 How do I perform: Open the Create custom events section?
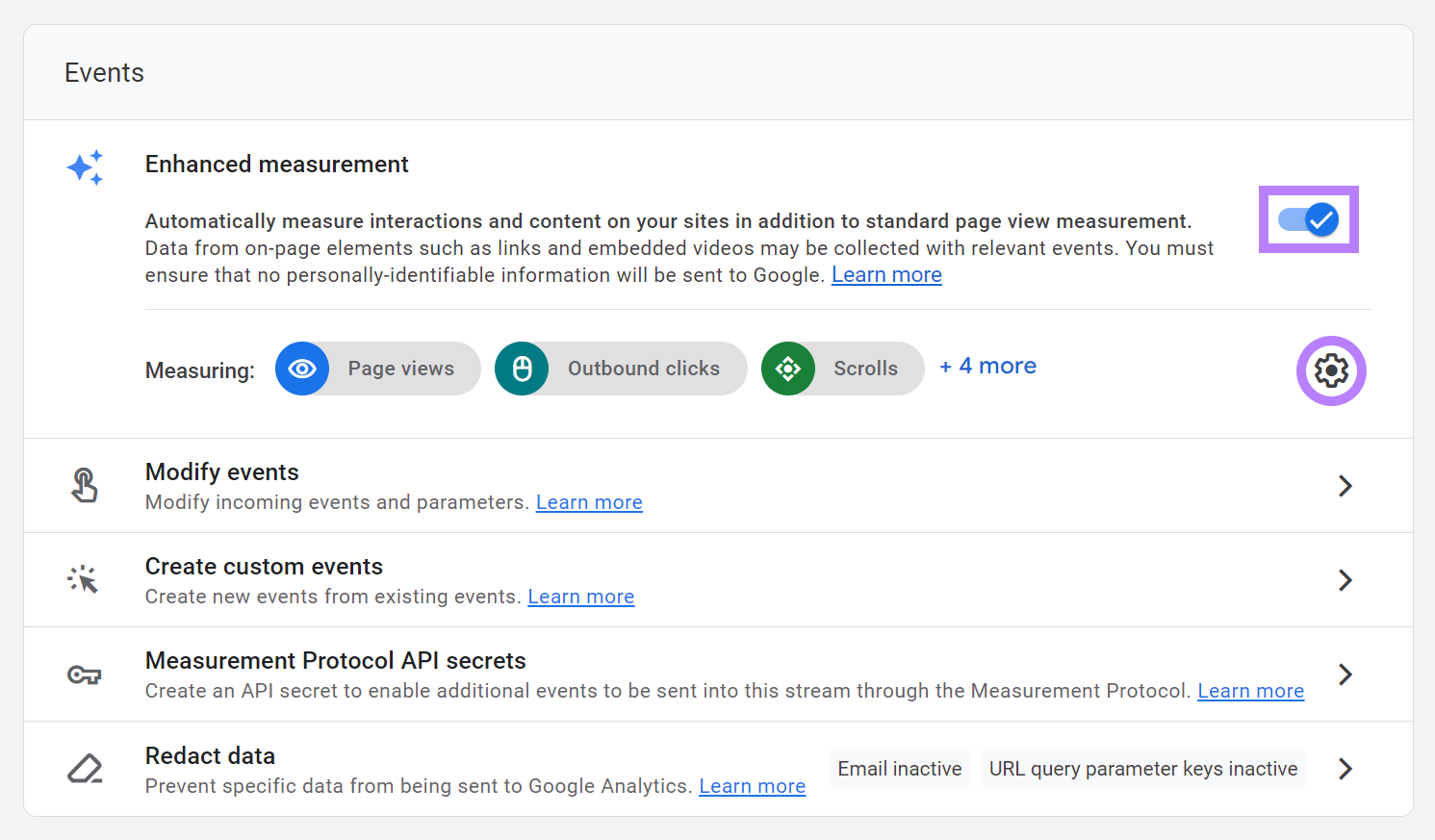(x=1345, y=580)
